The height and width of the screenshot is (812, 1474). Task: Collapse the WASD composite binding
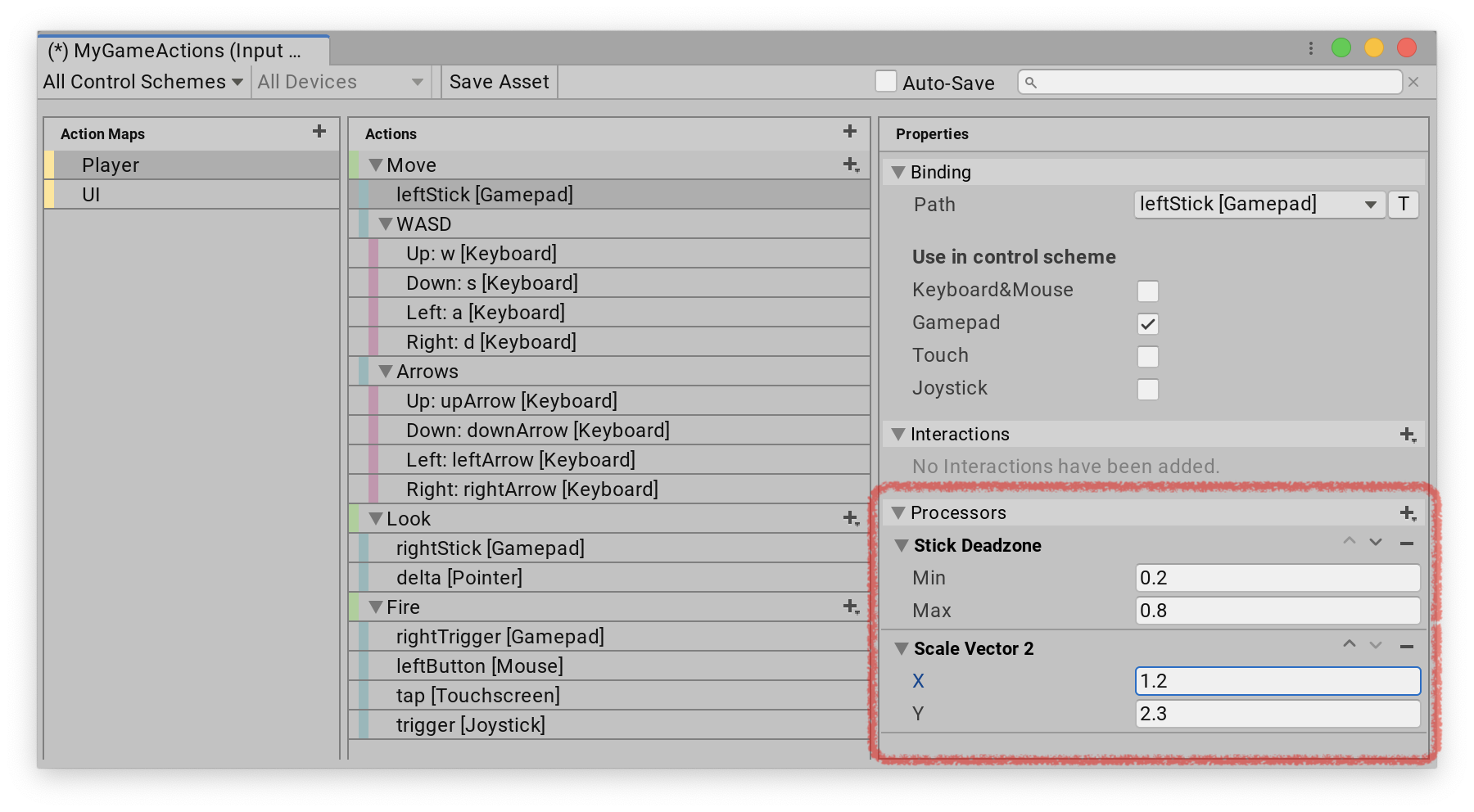387,223
